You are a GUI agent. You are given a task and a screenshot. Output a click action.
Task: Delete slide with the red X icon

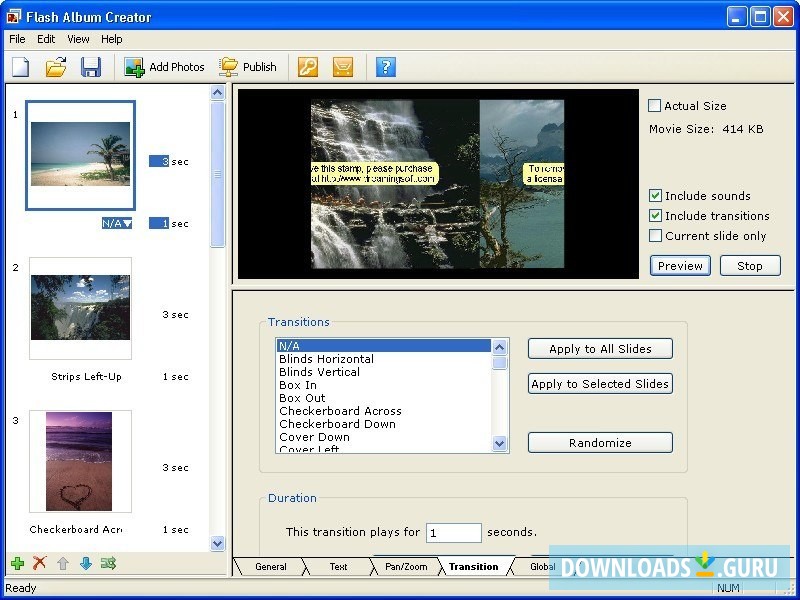pos(40,563)
